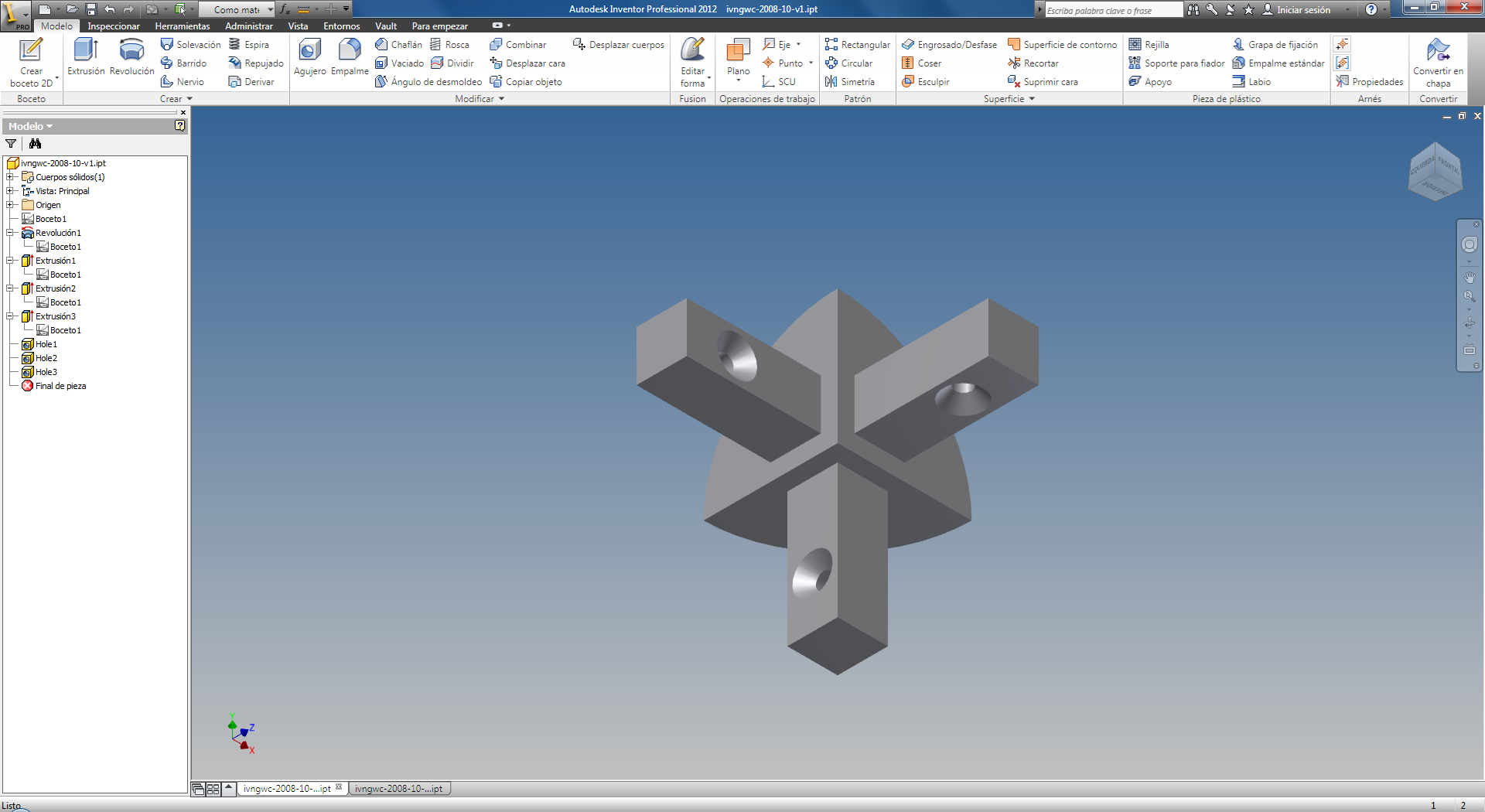
Task: Select the Revolución tool
Action: coord(132,57)
